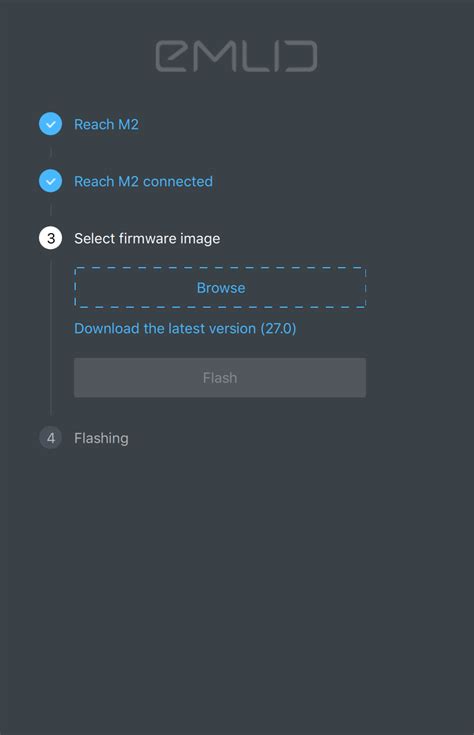The image size is (474, 735).
Task: Click the word Browse in the dashed box
Action: [221, 288]
